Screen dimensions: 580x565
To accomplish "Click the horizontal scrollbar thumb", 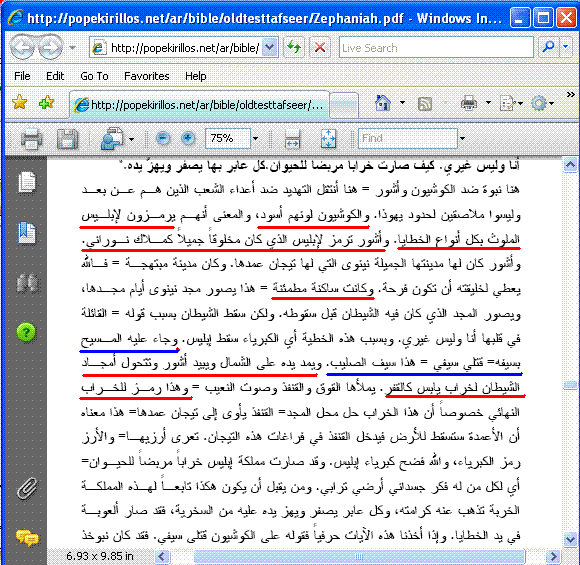I will 359,556.
